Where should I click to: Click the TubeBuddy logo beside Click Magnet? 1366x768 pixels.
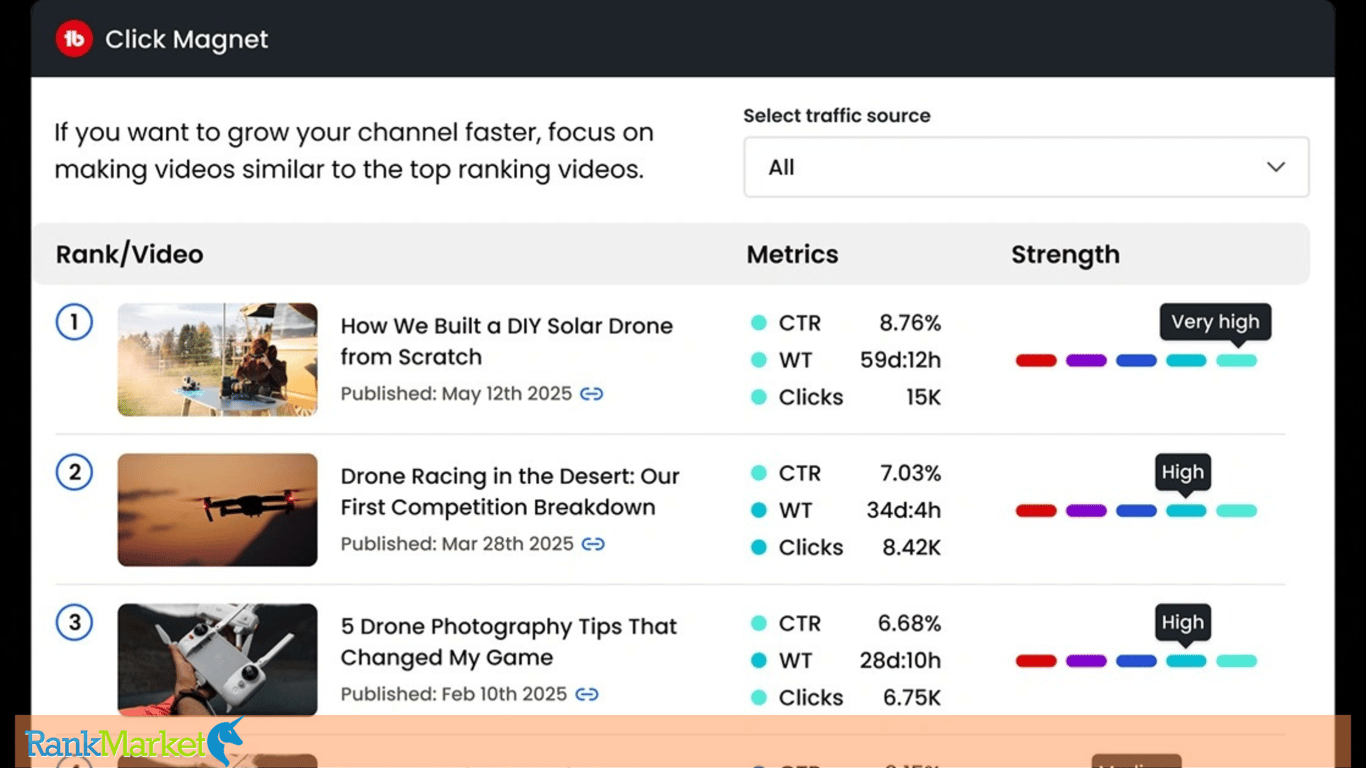coord(74,39)
